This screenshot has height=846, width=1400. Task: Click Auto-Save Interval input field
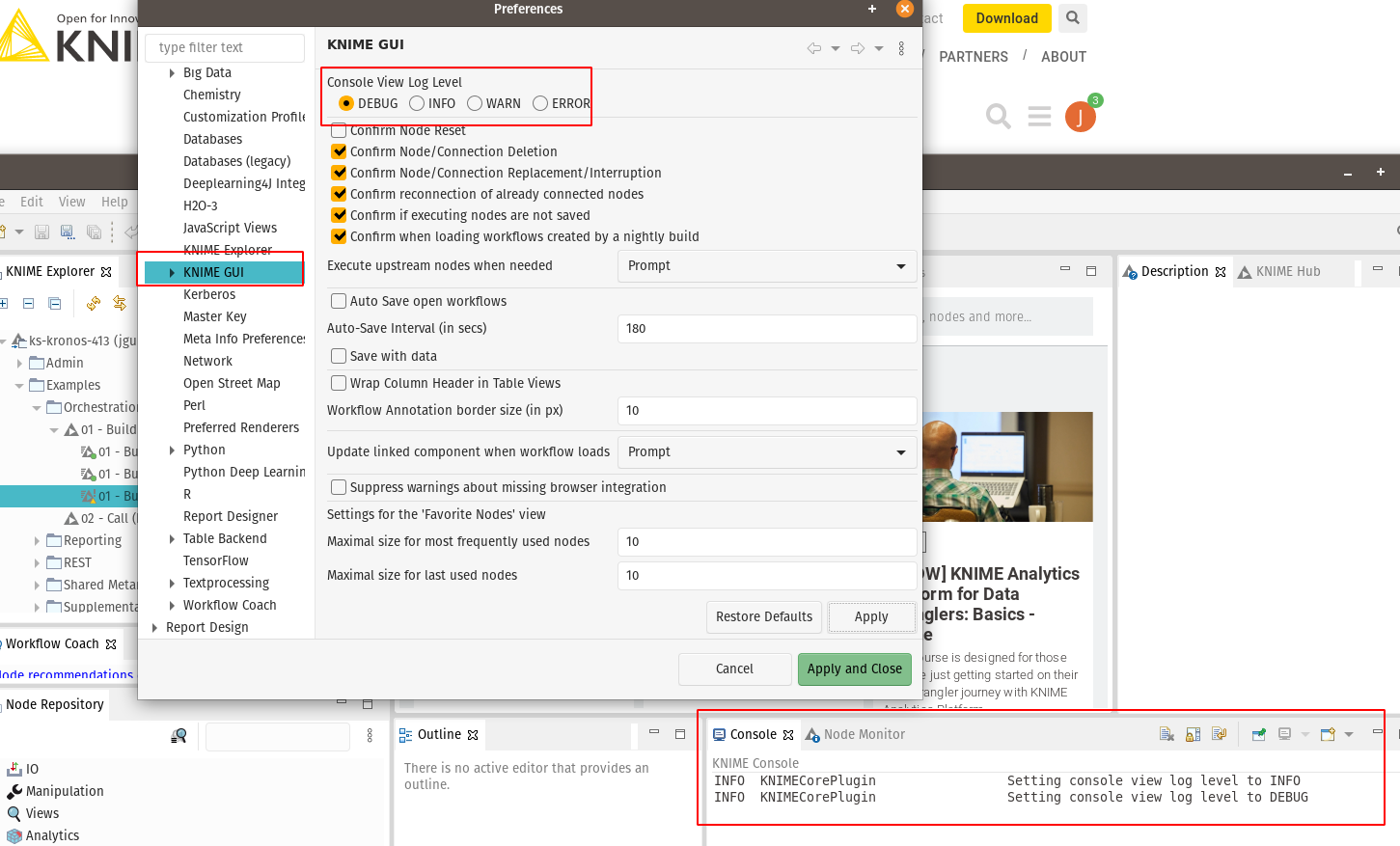[767, 328]
